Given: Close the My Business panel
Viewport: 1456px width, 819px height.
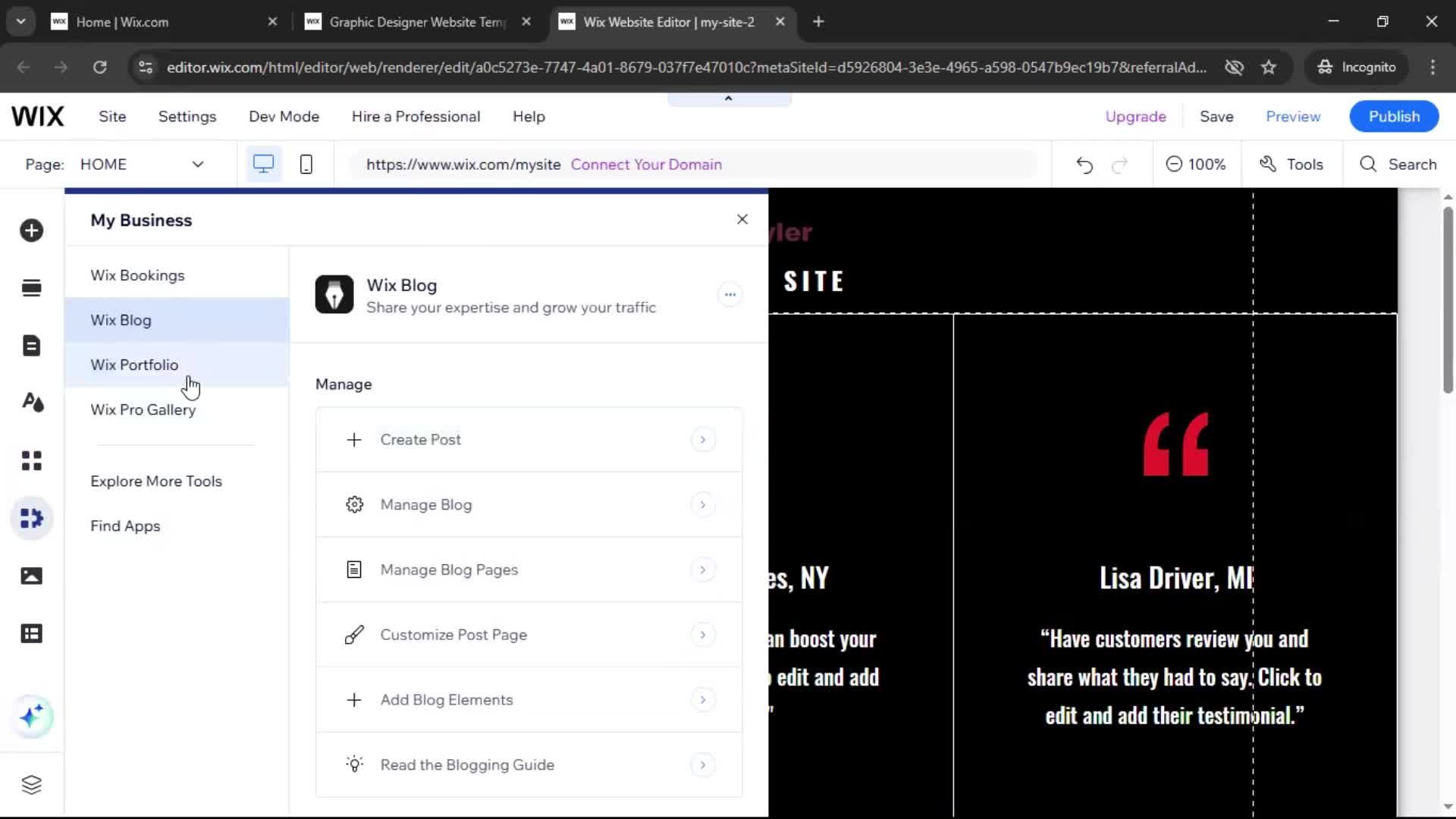Looking at the screenshot, I should [x=742, y=220].
